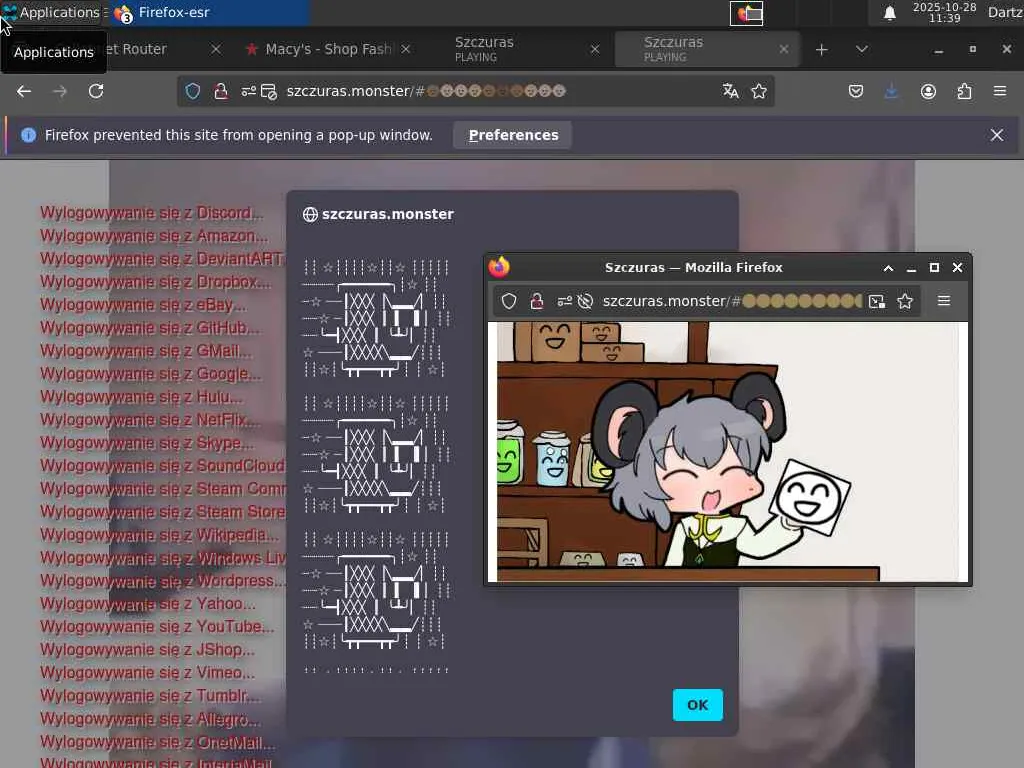Roll up the popup window with the chevron
The image size is (1024, 768).
coord(888,268)
